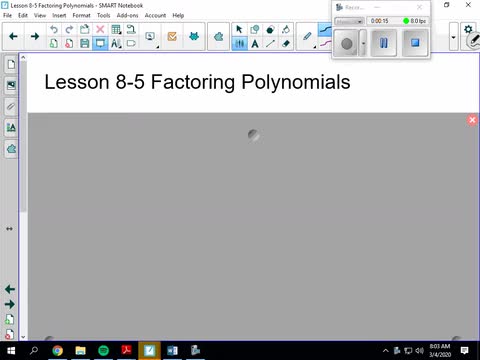
Task: Toggle the screen shade button in toolbar
Action: 100,43
